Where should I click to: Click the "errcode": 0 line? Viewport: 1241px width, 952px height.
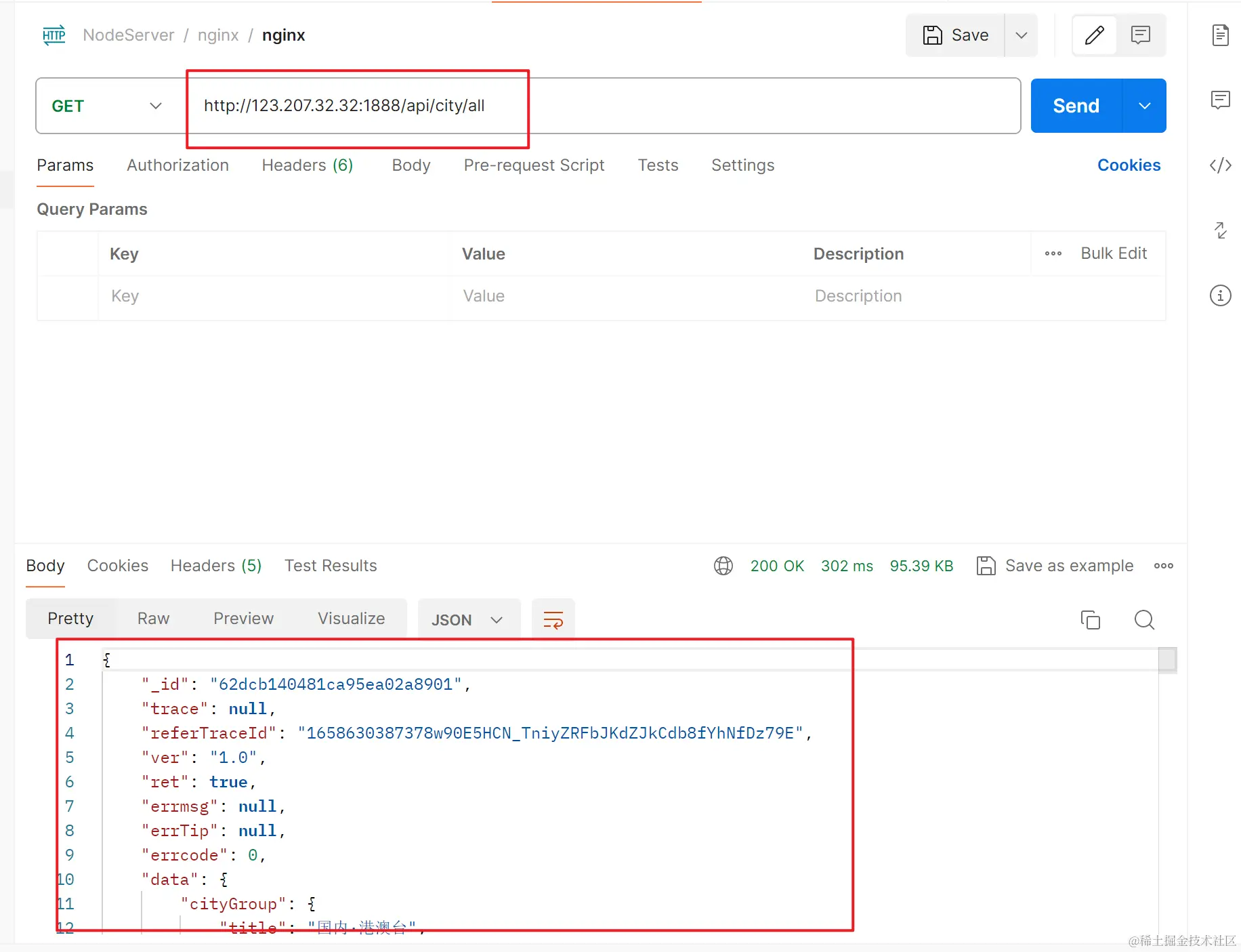click(203, 855)
